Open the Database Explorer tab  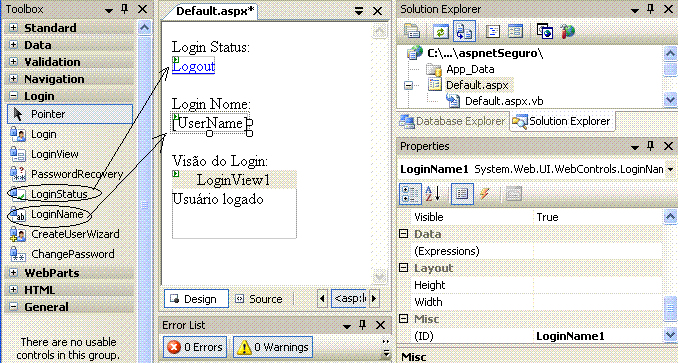(x=453, y=121)
